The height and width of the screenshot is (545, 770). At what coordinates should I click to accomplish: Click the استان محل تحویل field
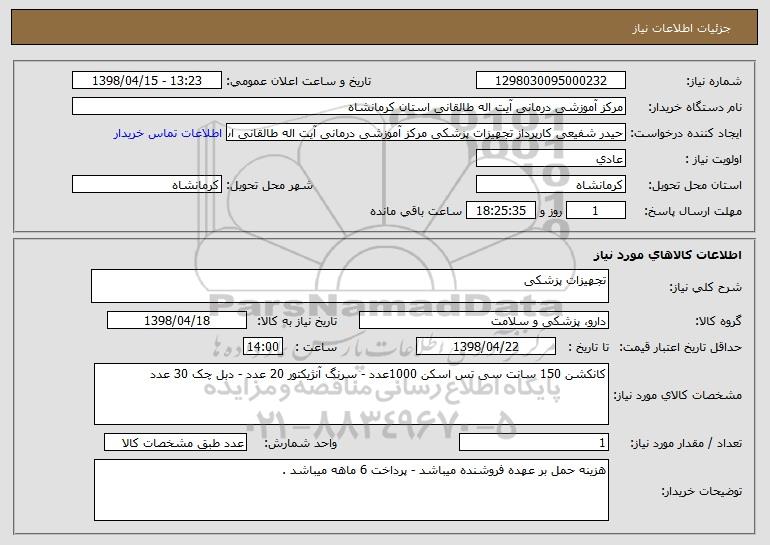550,185
